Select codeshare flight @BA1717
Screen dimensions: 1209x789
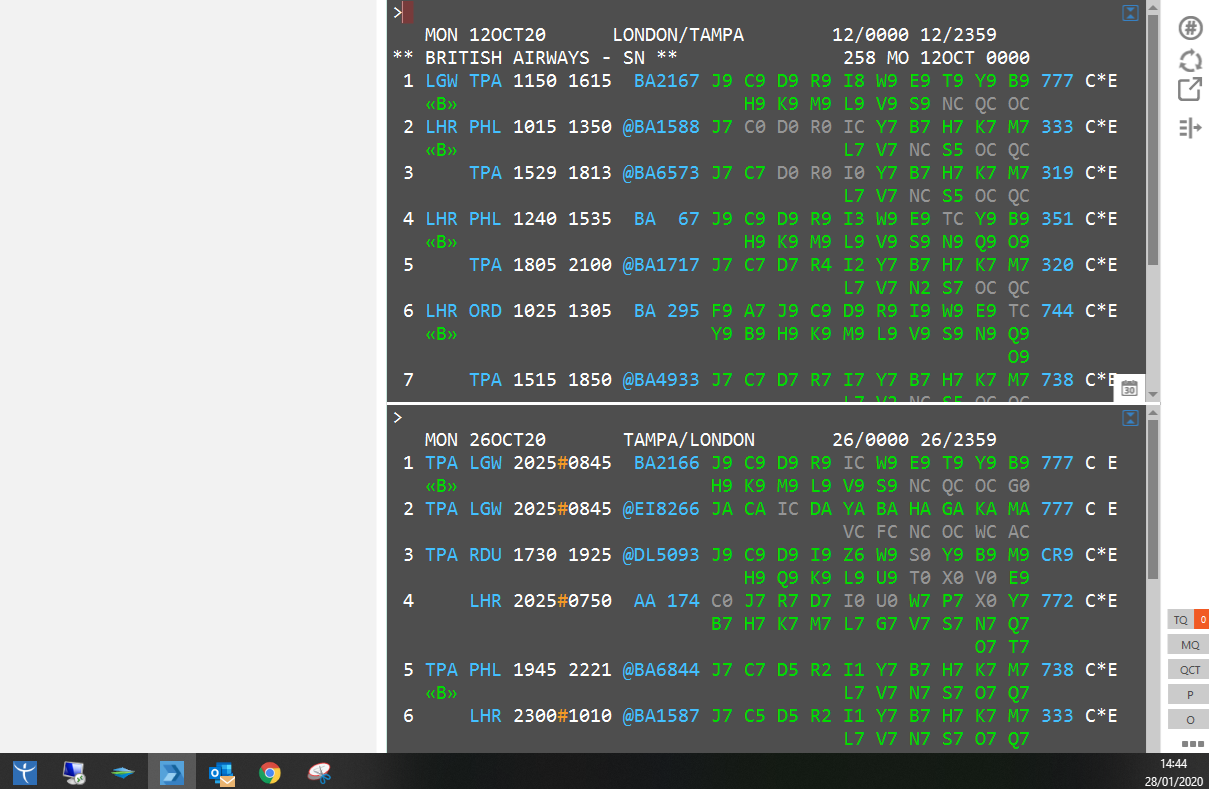661,265
